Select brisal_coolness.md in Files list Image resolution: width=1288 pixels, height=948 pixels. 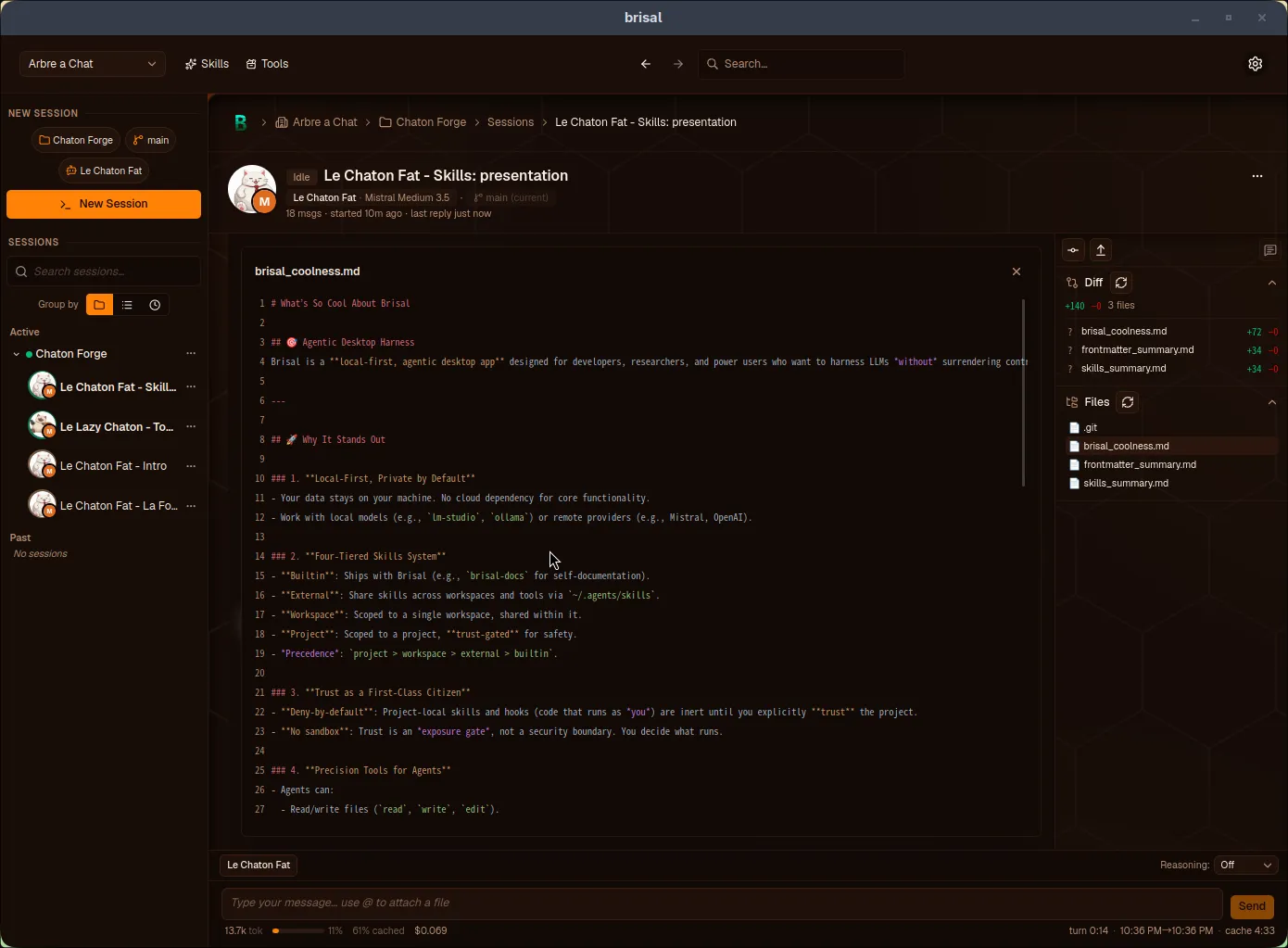coord(1171,446)
